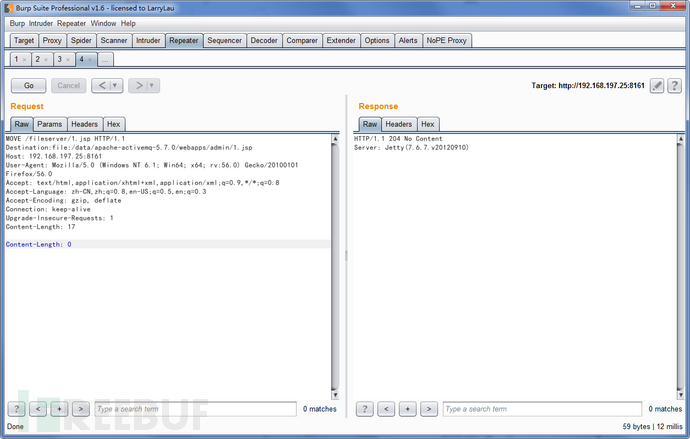Click the request pane vertical scrollbar
Screen dimensions: 690x439
[335, 267]
